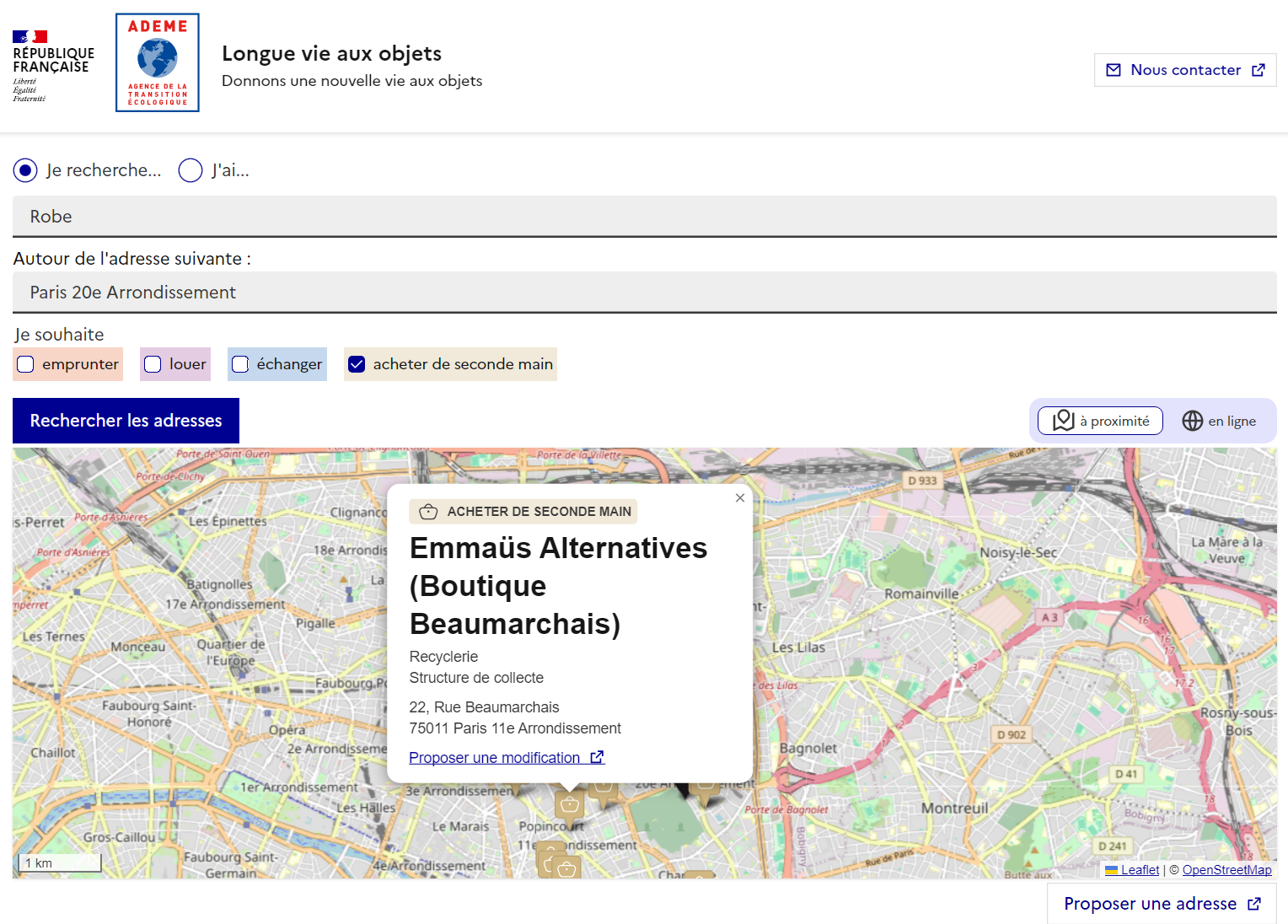This screenshot has width=1288, height=924.
Task: Click the 75011 Paris 11e Arrondissement text
Action: [515, 728]
